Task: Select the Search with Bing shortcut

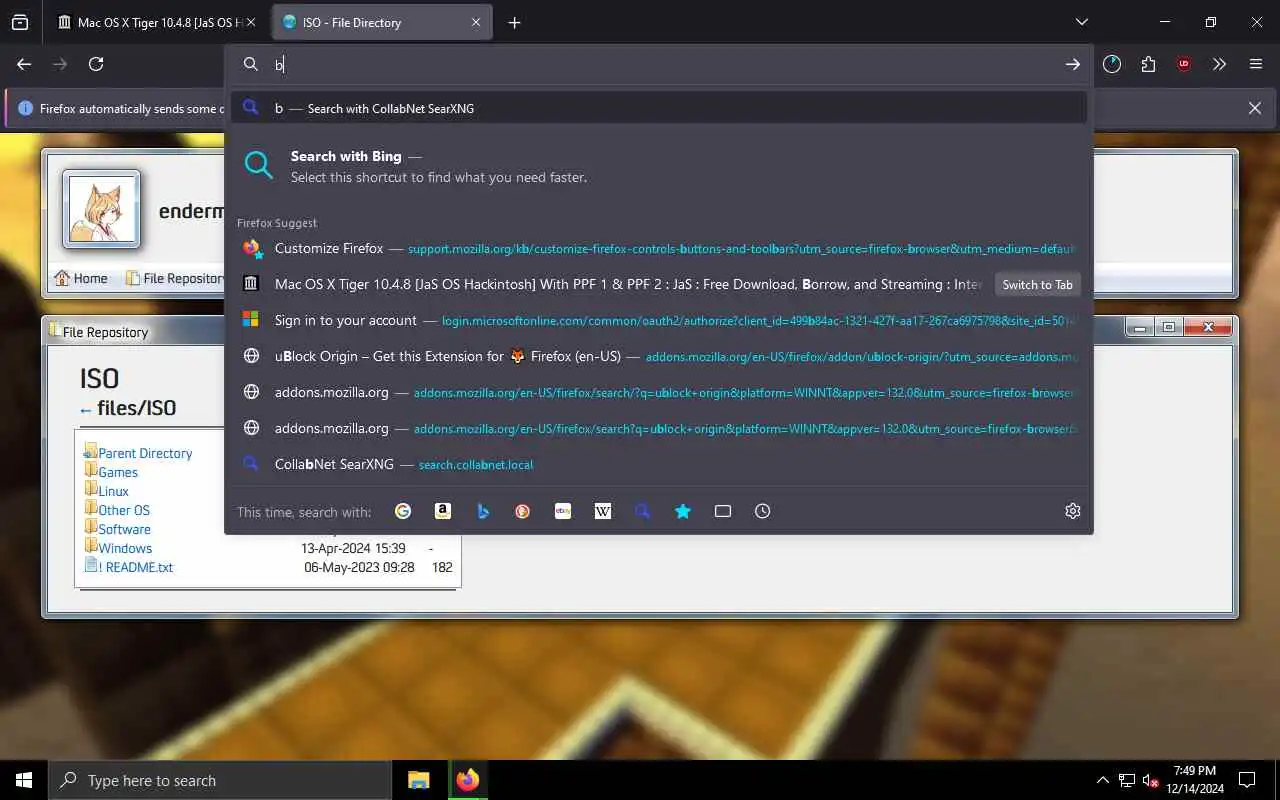Action: (659, 166)
